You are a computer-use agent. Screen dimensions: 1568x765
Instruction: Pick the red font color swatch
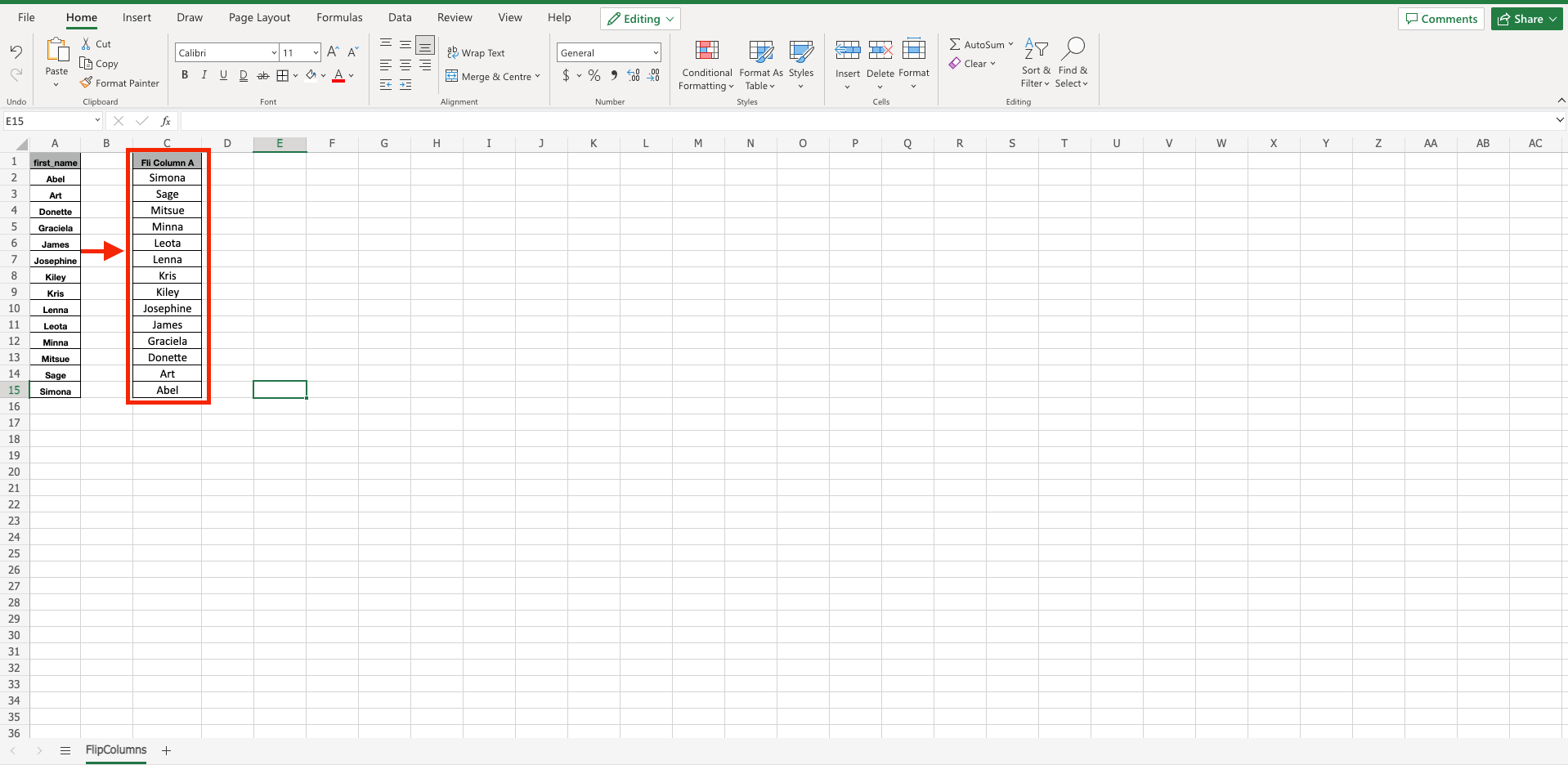click(338, 79)
